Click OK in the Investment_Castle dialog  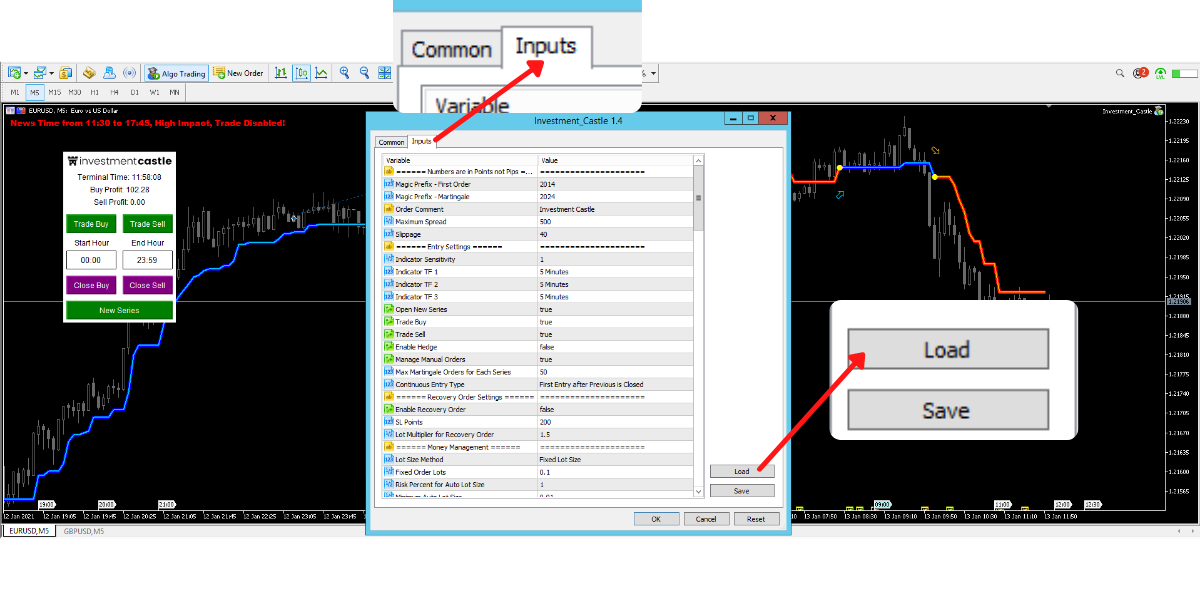pos(656,519)
